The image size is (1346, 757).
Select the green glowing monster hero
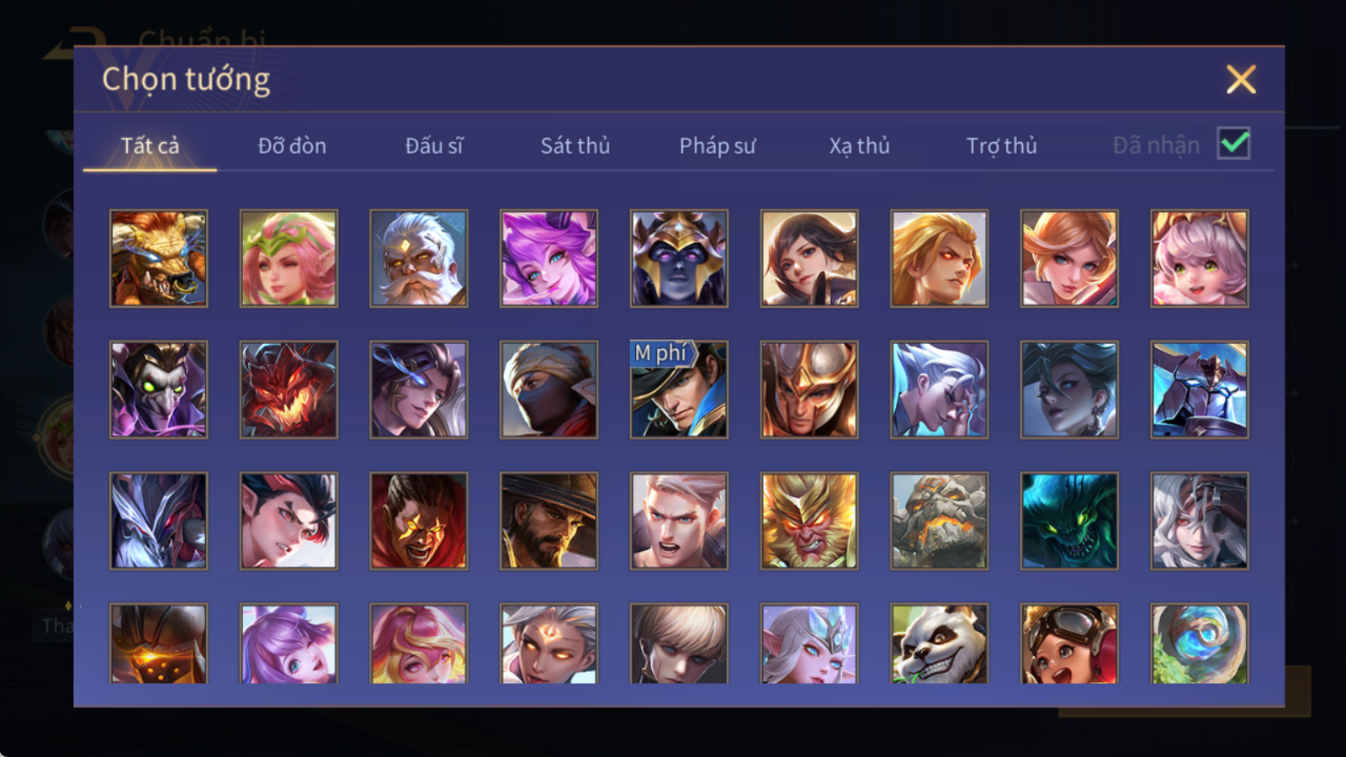tap(1069, 521)
